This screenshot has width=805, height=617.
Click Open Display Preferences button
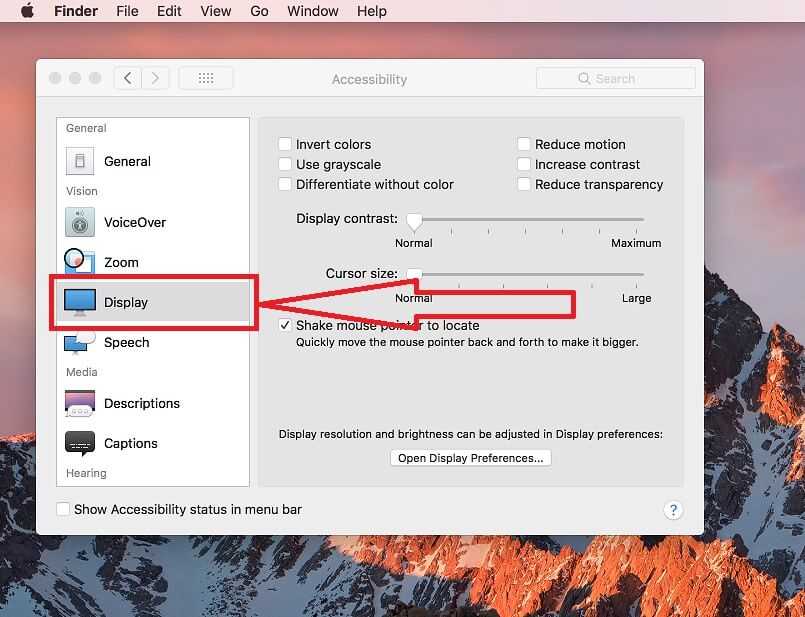coord(470,457)
